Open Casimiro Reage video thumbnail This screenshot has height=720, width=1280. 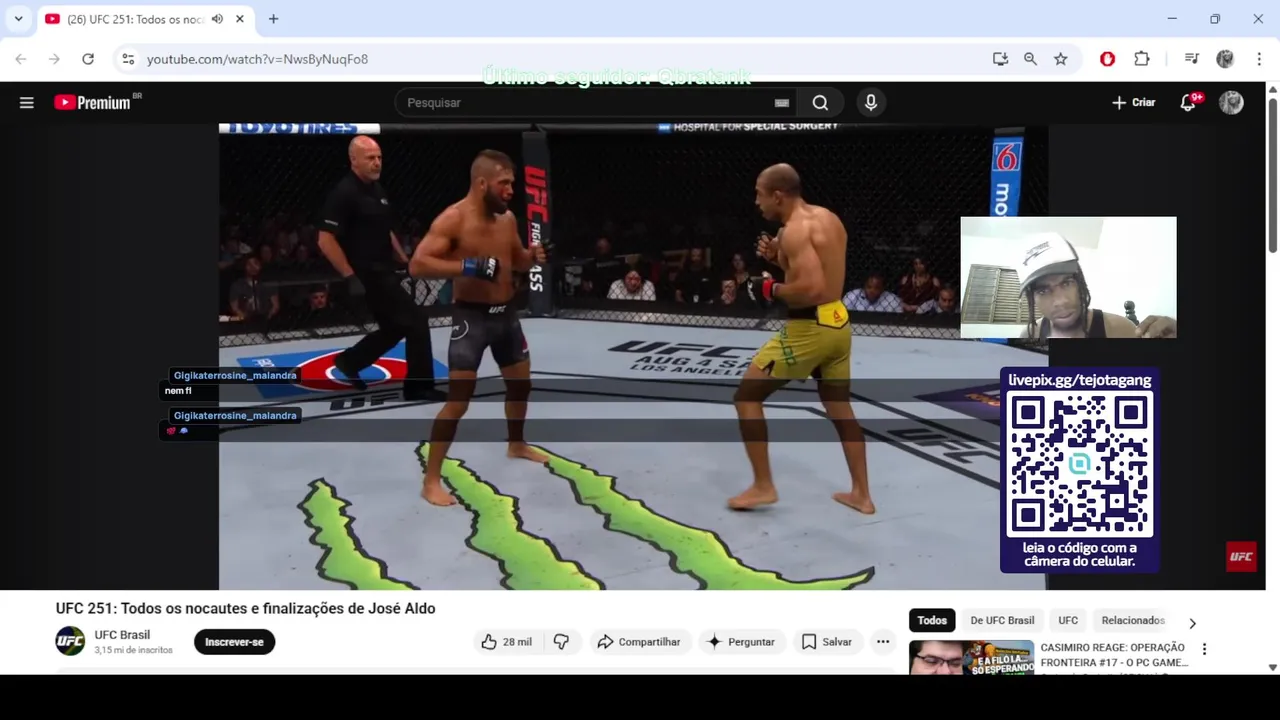(971, 658)
